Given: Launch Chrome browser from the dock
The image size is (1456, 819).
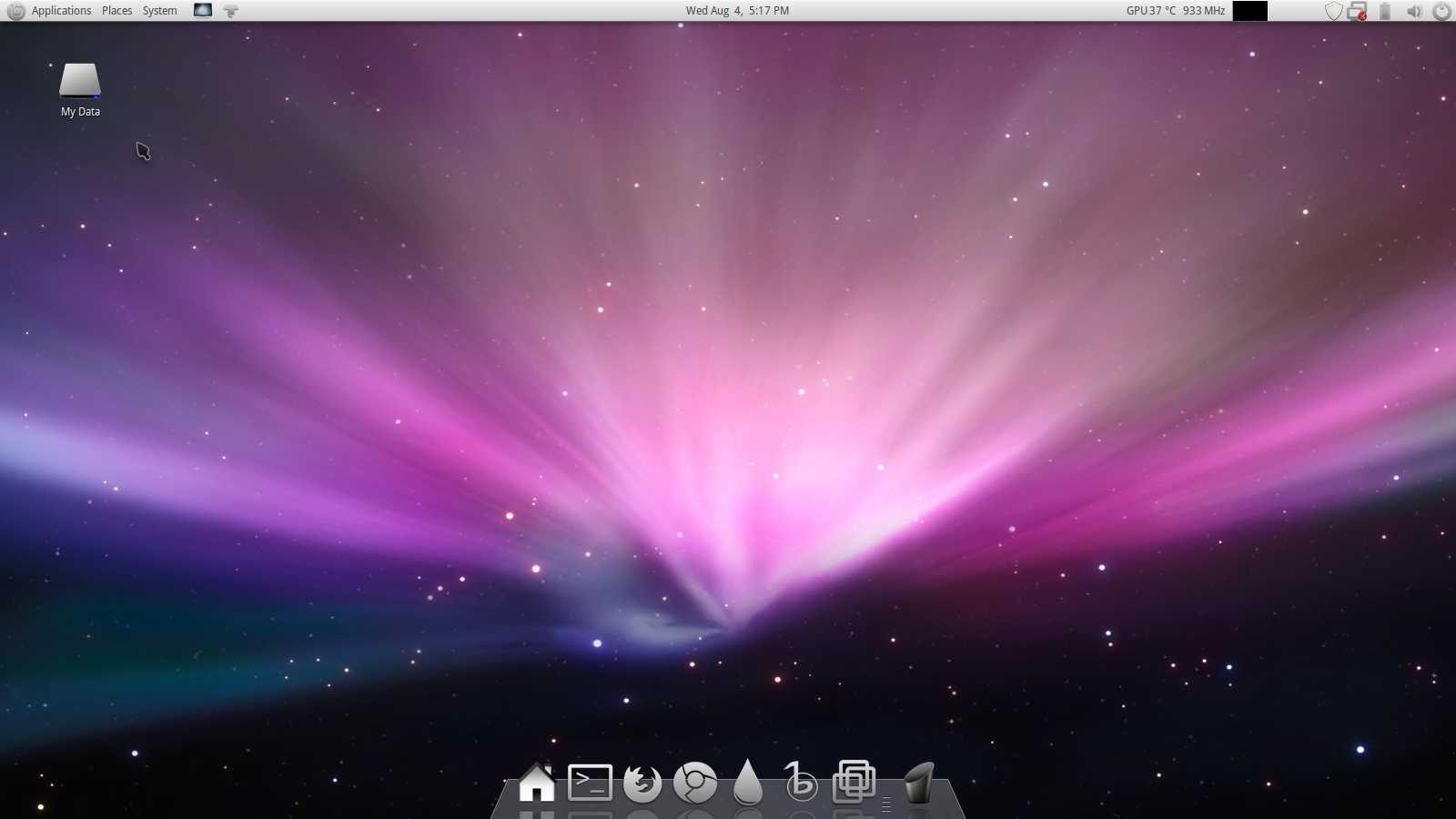Looking at the screenshot, I should click(x=695, y=783).
